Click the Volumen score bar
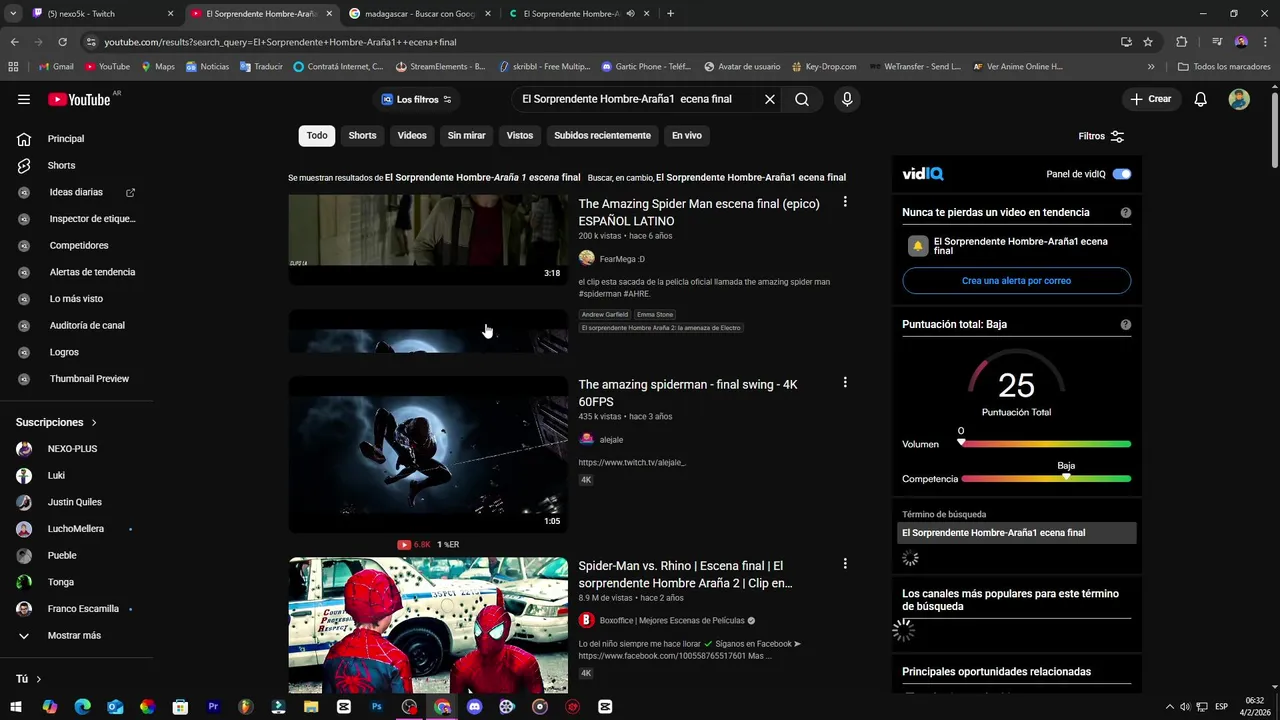Viewport: 1280px width, 720px height. click(1046, 444)
